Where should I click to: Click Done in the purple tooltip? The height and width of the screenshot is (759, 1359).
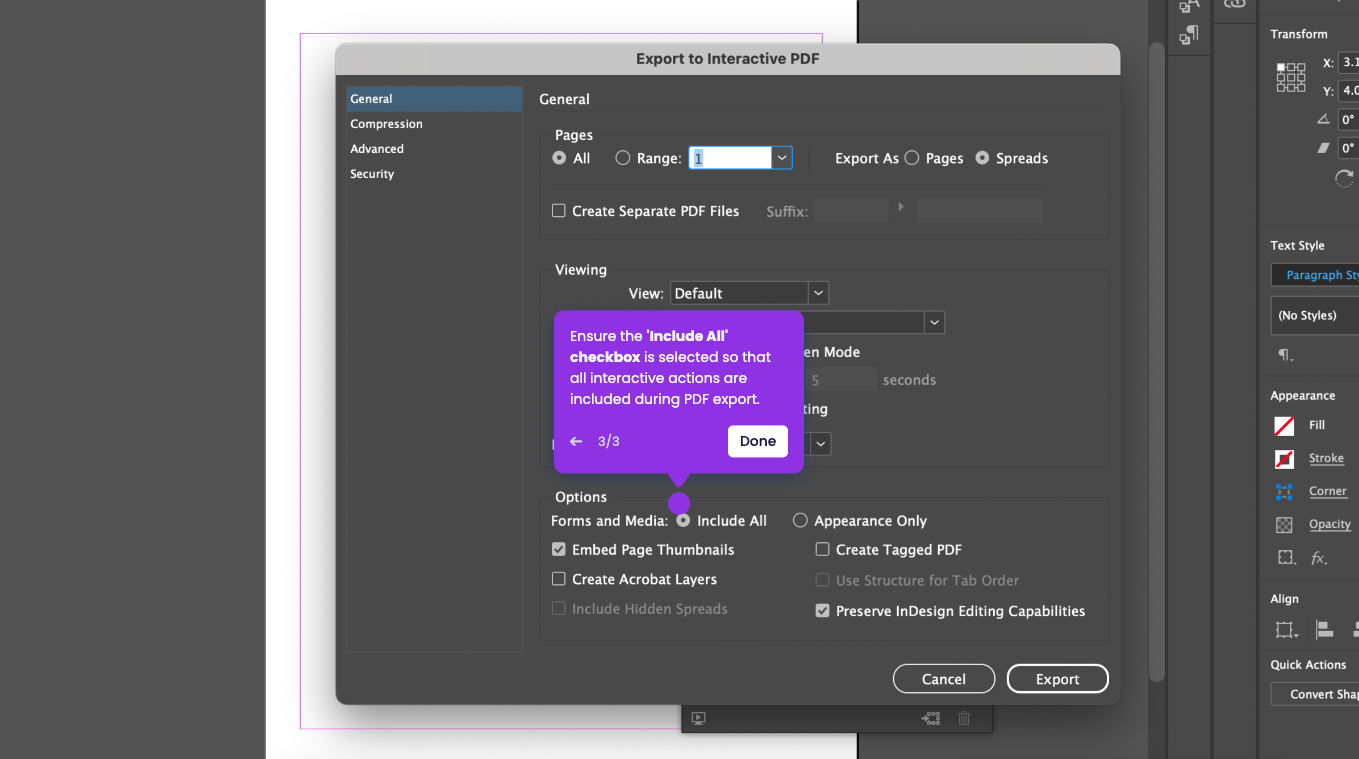(x=757, y=441)
